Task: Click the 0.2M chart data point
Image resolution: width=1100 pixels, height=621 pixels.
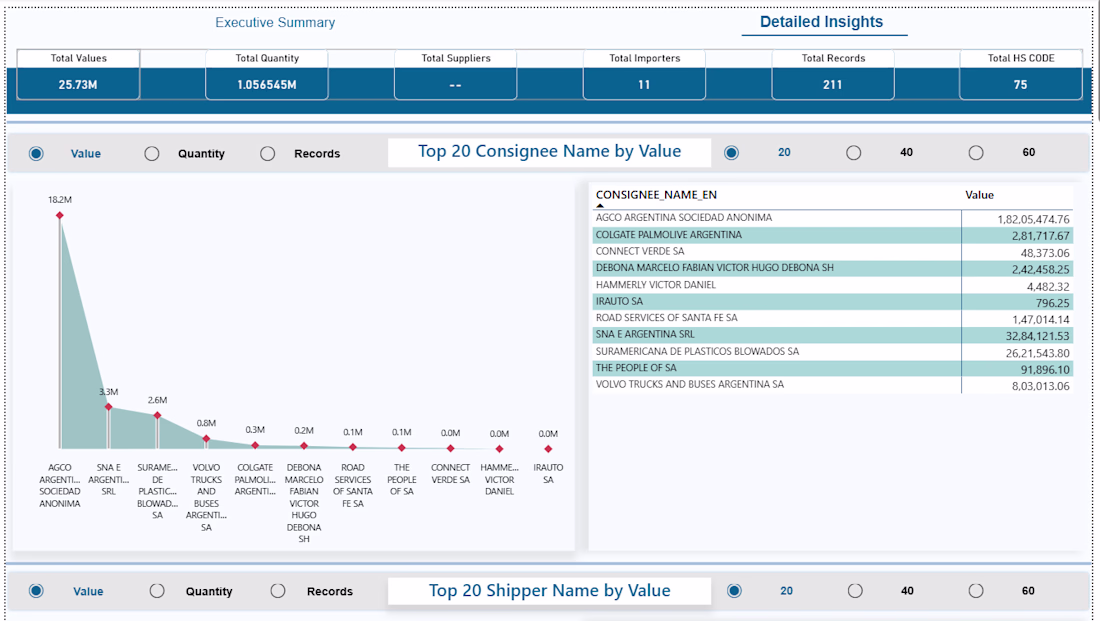Action: click(x=304, y=446)
